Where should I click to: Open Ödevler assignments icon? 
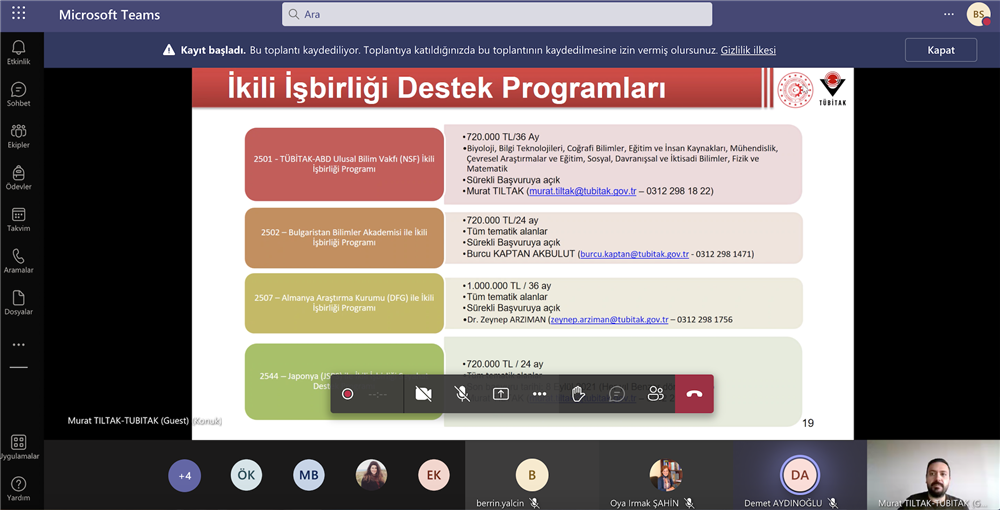pyautogui.click(x=18, y=178)
